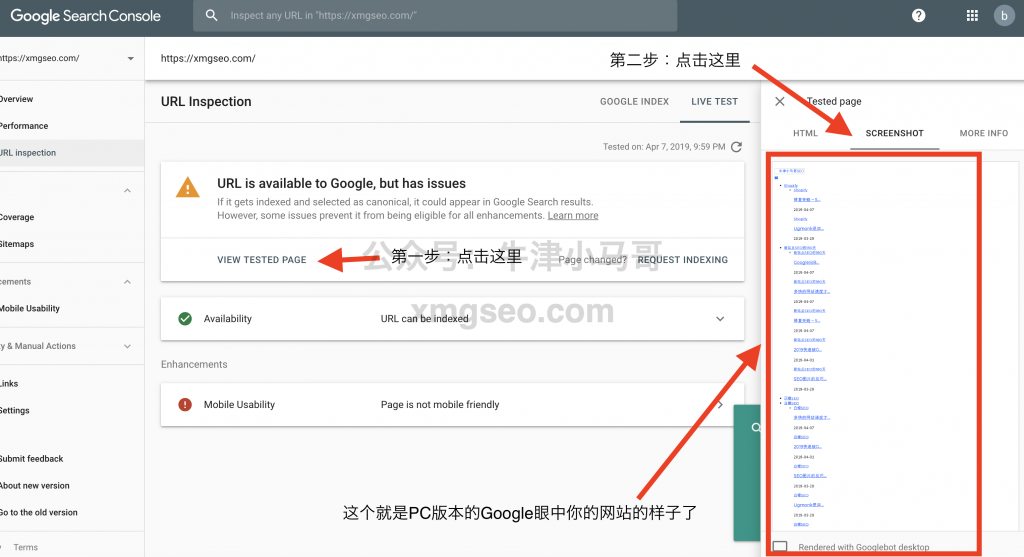Click Go to the old version

(39, 513)
